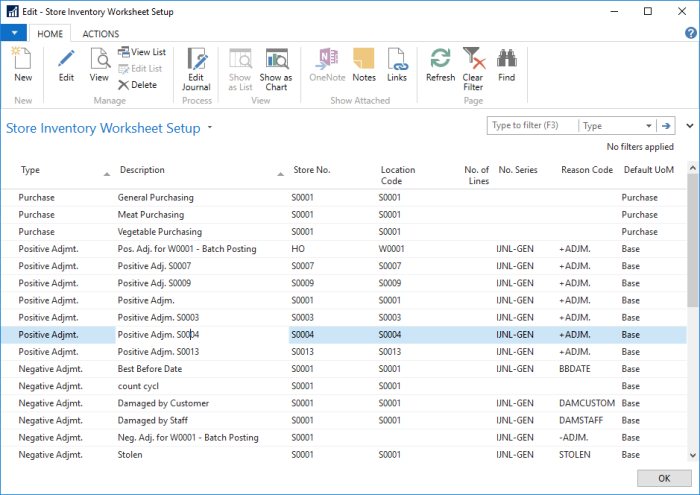
Task: Switch to the ACTIONS tab
Action: click(100, 34)
